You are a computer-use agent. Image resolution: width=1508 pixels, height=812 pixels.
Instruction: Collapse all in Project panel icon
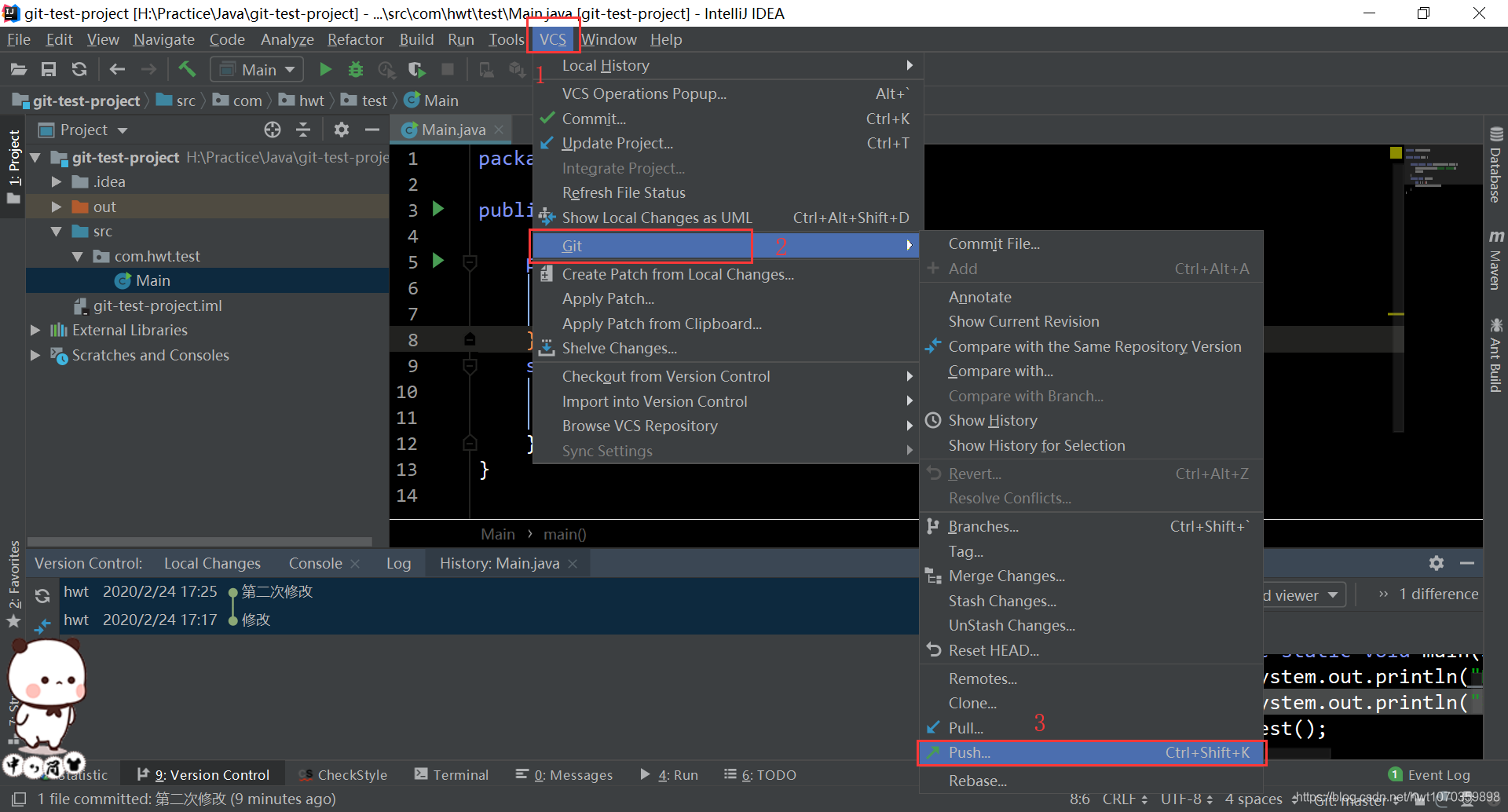point(303,130)
